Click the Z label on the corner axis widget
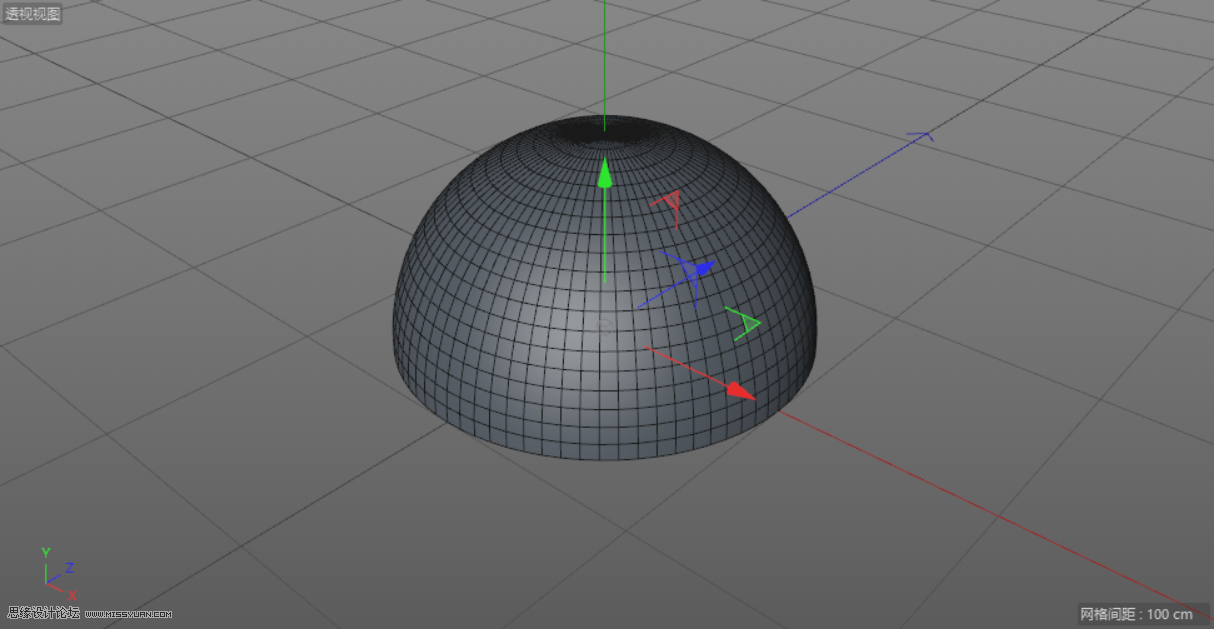This screenshot has width=1214, height=629. click(x=69, y=567)
